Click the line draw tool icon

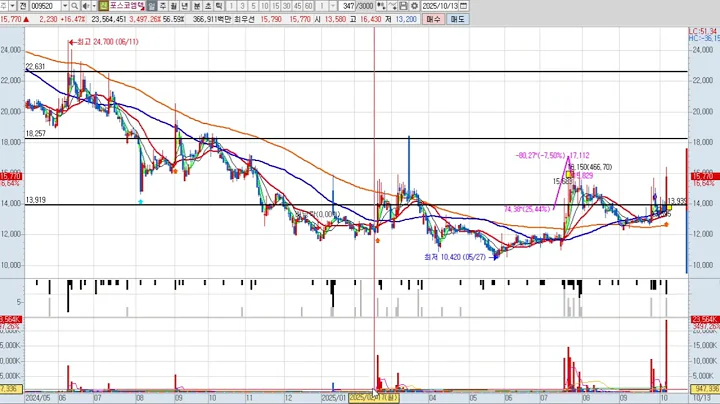392,6
